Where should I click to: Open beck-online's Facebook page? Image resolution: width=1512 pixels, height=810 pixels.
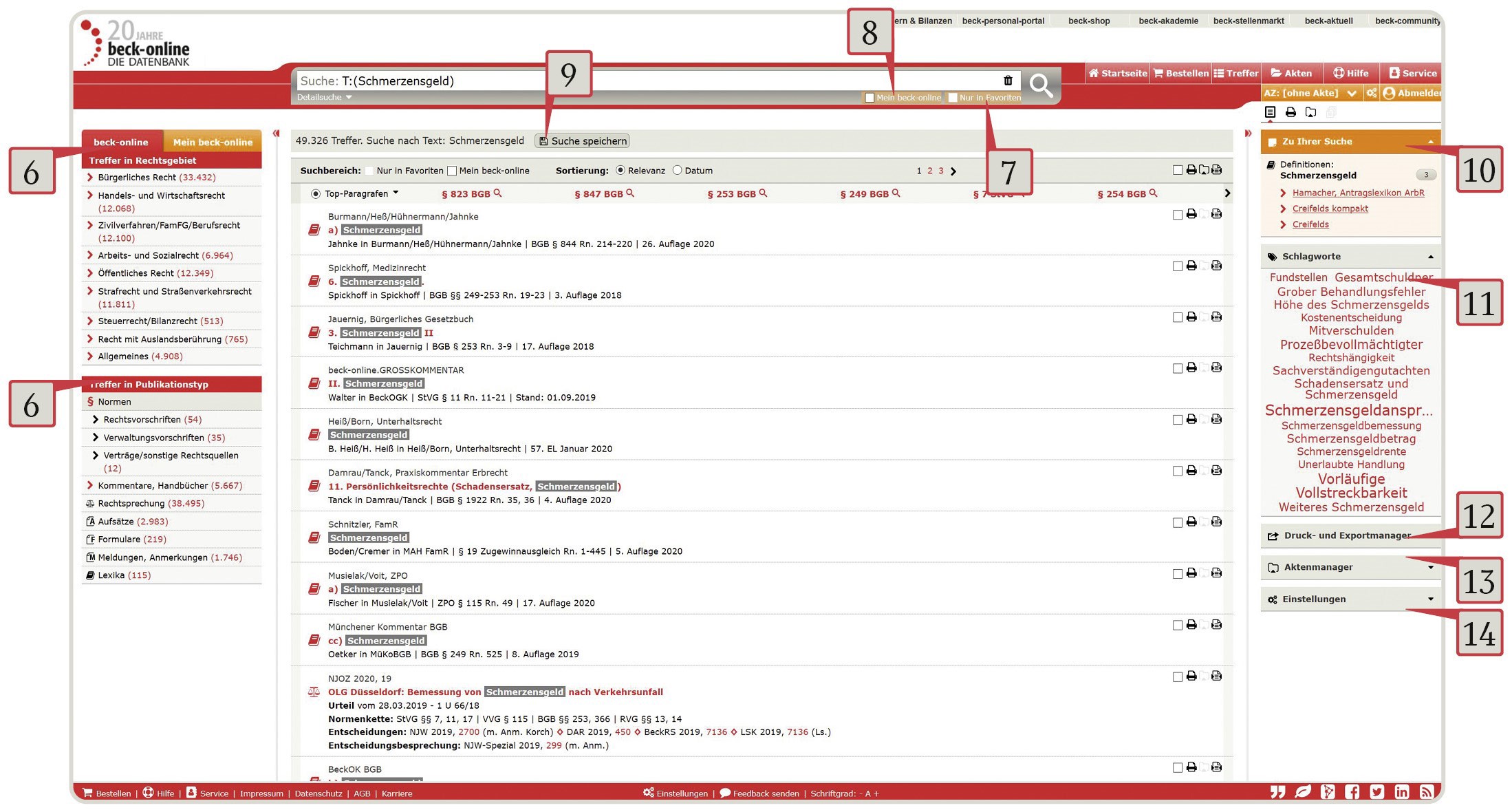(x=1353, y=791)
